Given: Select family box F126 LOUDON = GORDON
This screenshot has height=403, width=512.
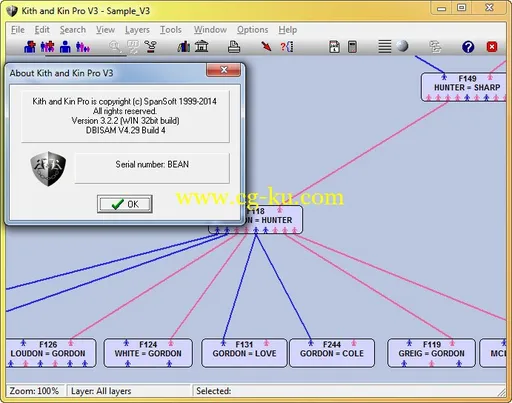Looking at the screenshot, I should pos(51,353).
